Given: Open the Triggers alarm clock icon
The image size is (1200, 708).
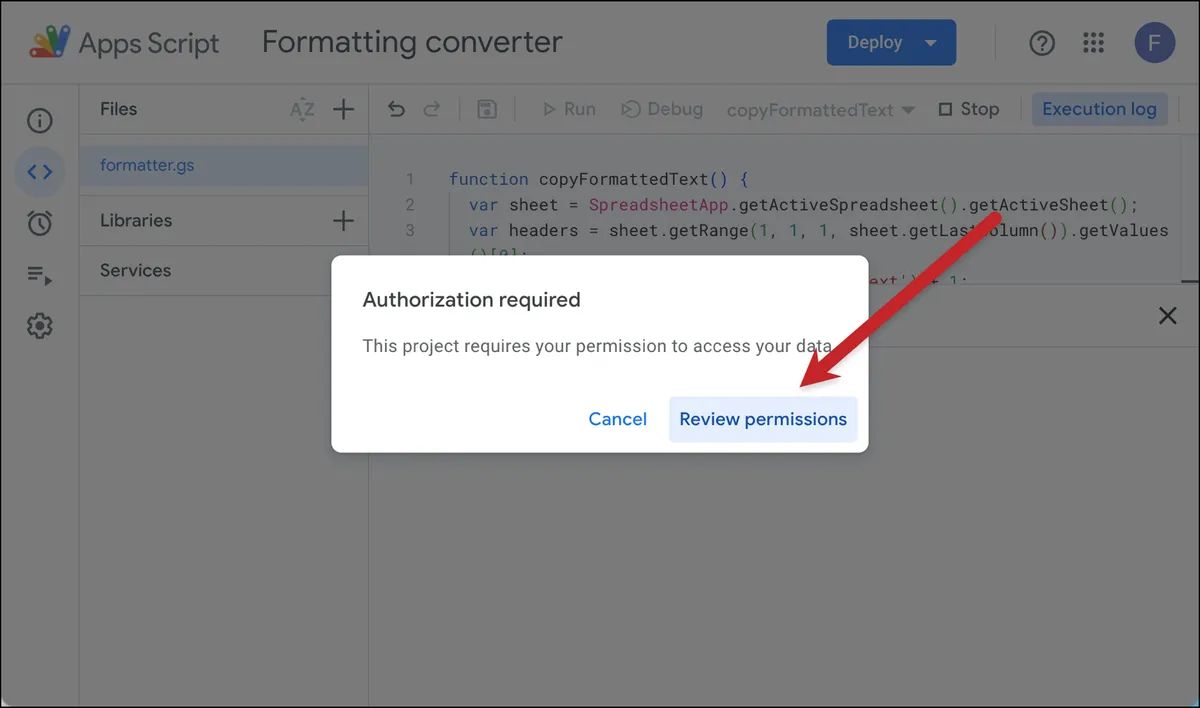Looking at the screenshot, I should 39,223.
